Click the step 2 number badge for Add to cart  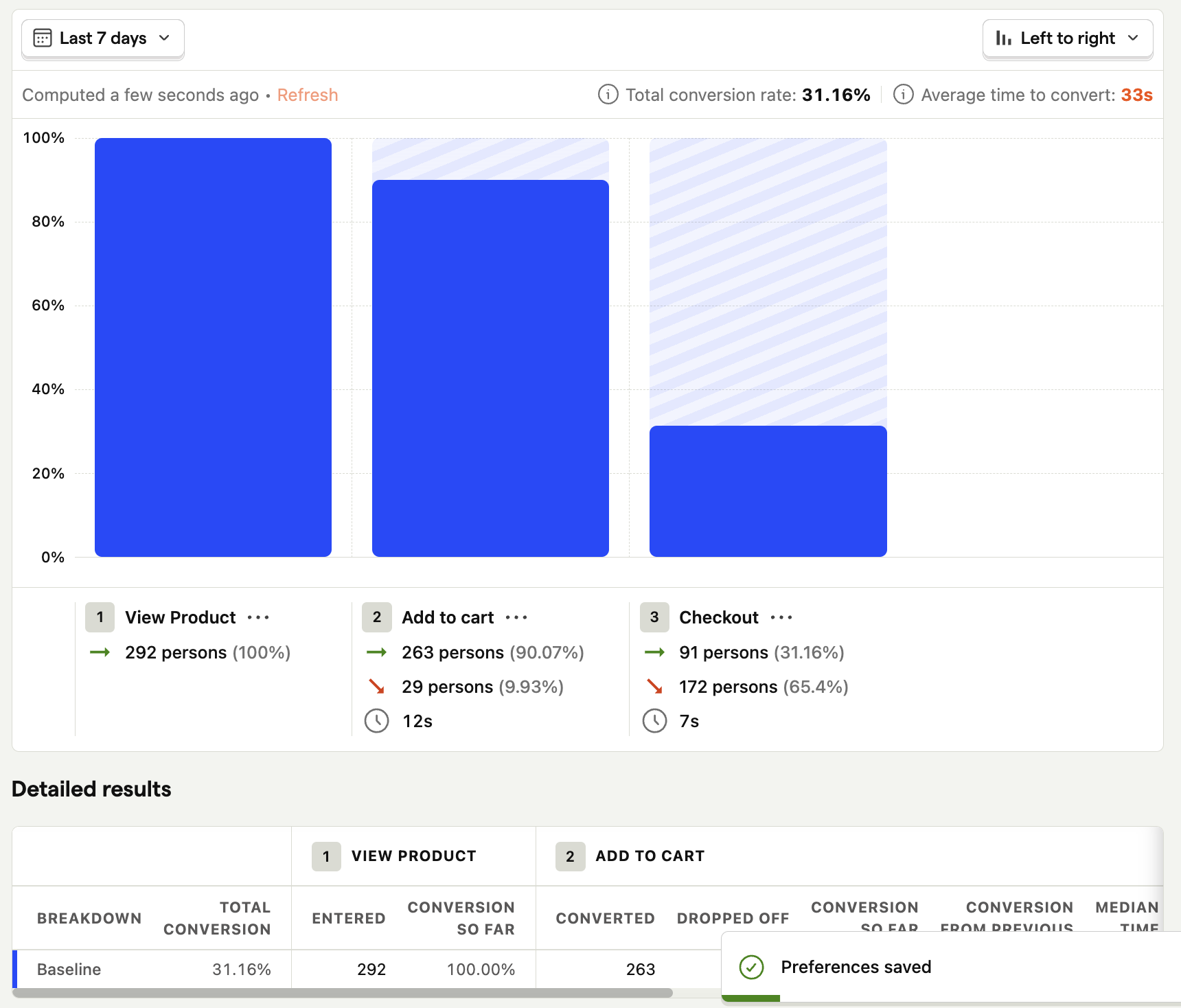tap(377, 617)
